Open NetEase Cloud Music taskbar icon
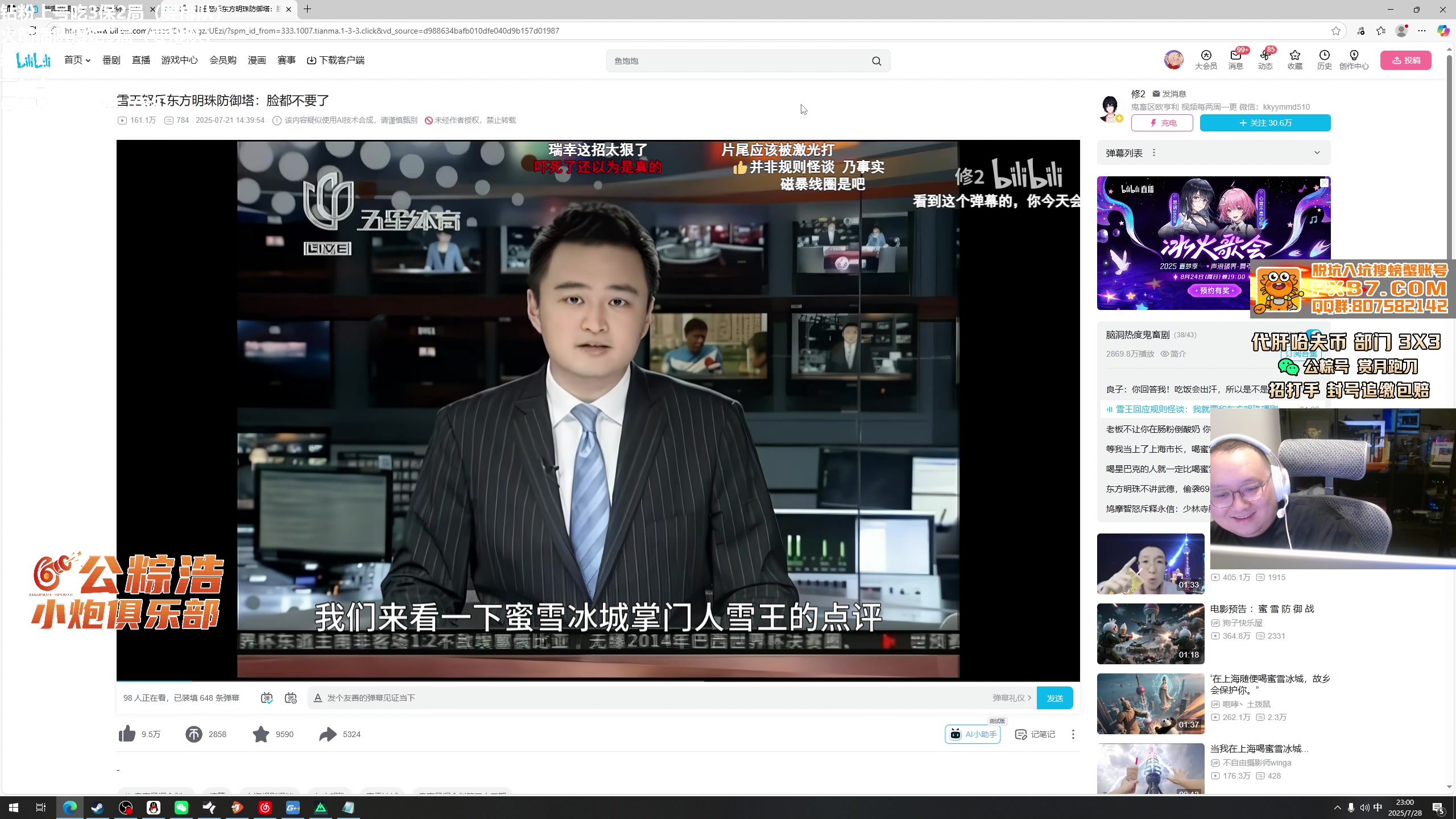Viewport: 1456px width, 819px height. [265, 808]
